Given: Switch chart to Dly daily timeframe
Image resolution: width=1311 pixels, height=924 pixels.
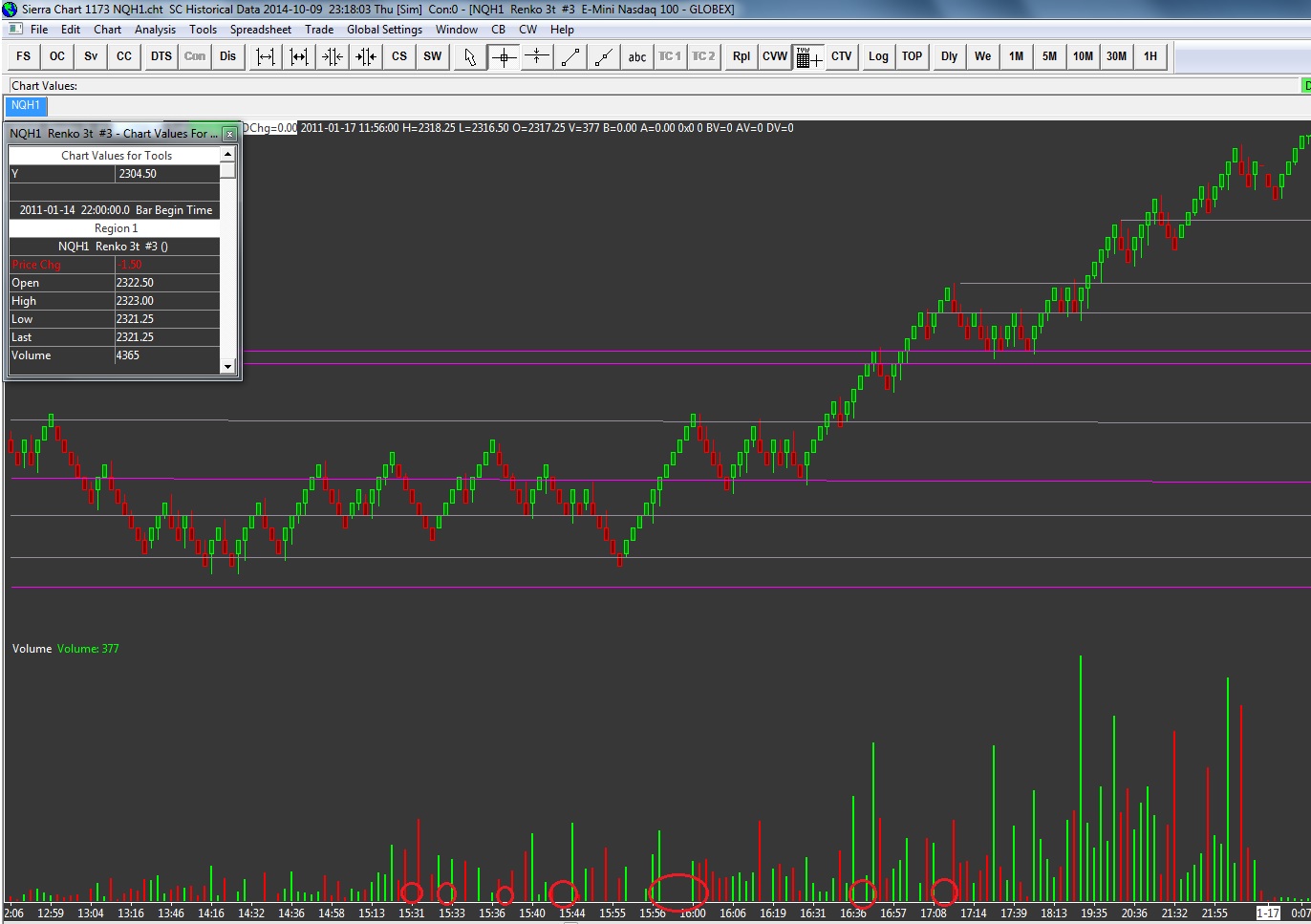Looking at the screenshot, I should tap(950, 56).
